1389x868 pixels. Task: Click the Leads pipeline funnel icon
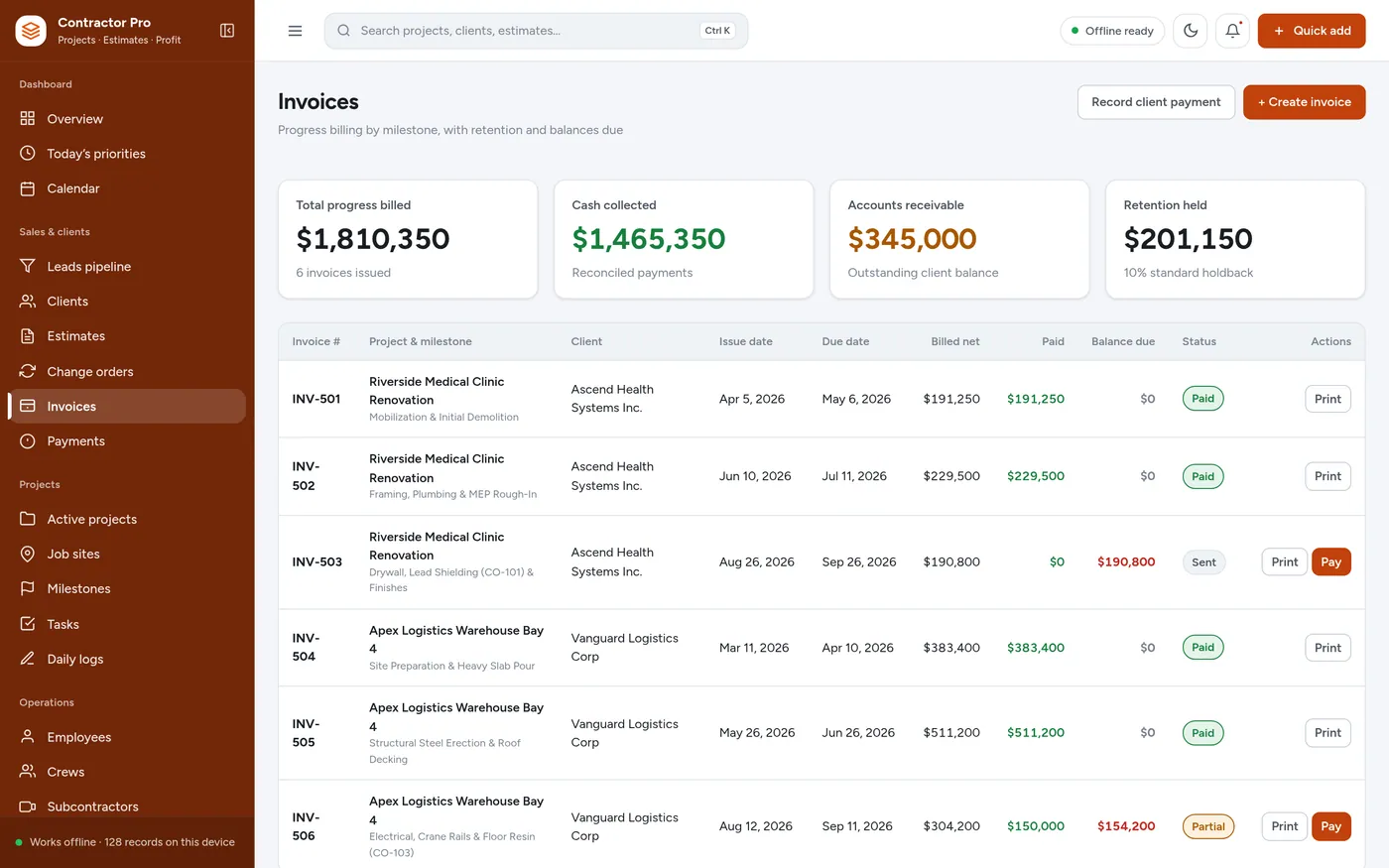tap(28, 266)
